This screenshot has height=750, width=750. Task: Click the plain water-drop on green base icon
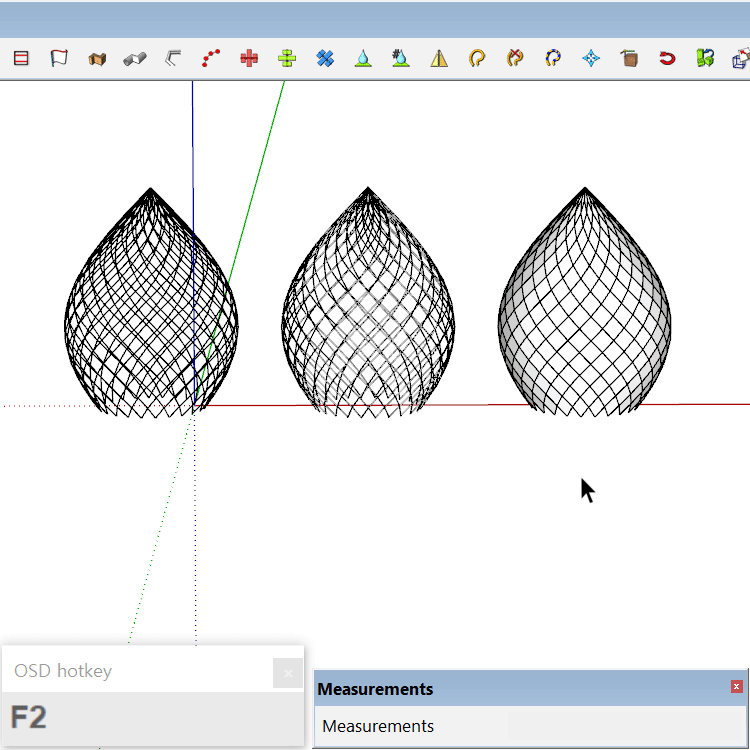[363, 58]
